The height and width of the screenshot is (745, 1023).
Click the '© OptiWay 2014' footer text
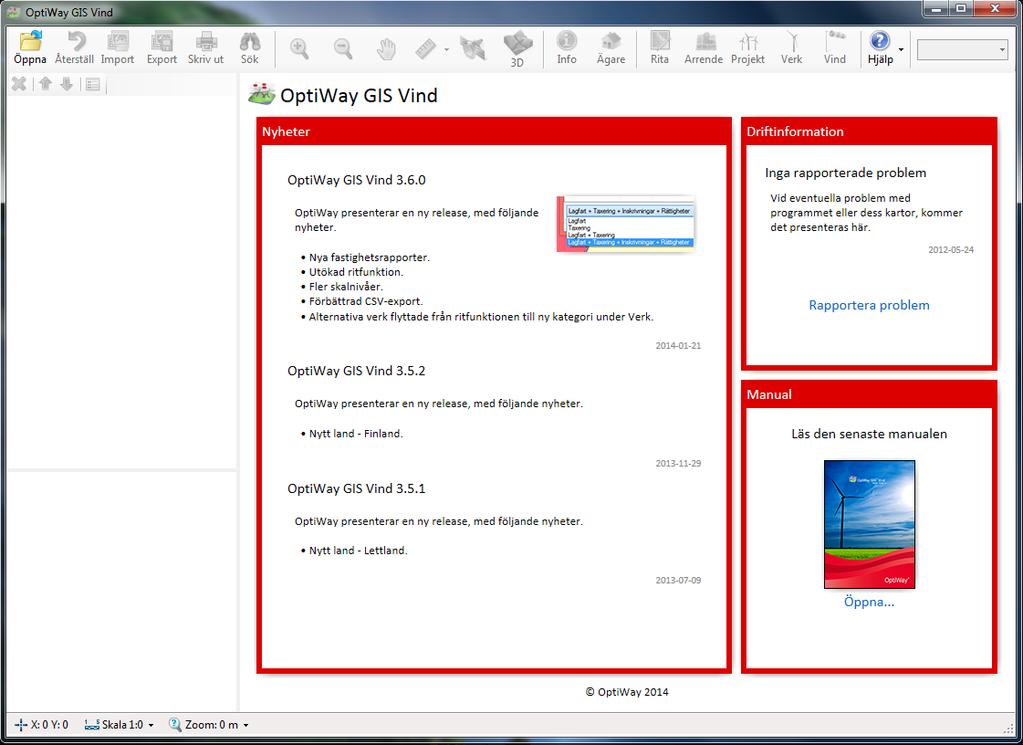[x=627, y=692]
